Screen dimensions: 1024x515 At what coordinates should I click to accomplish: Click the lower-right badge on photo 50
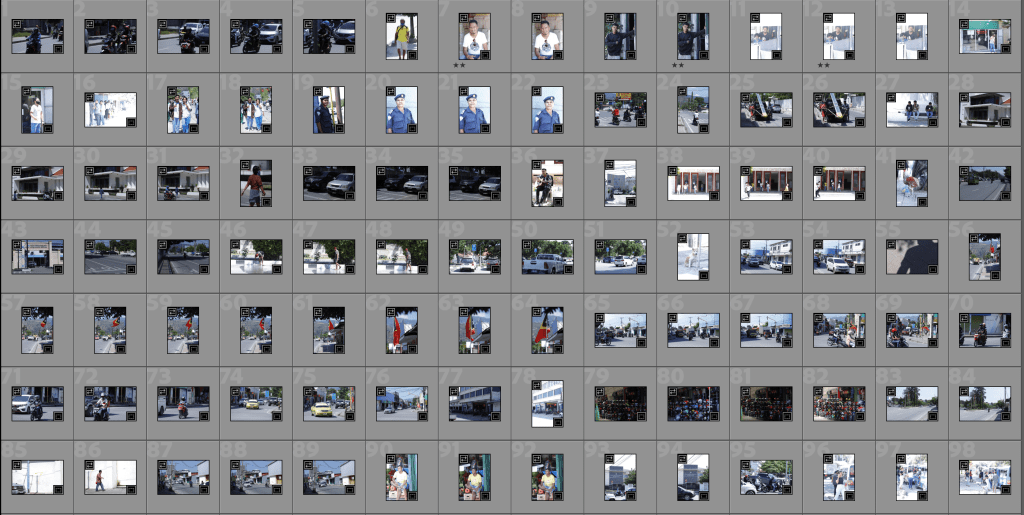pos(567,268)
